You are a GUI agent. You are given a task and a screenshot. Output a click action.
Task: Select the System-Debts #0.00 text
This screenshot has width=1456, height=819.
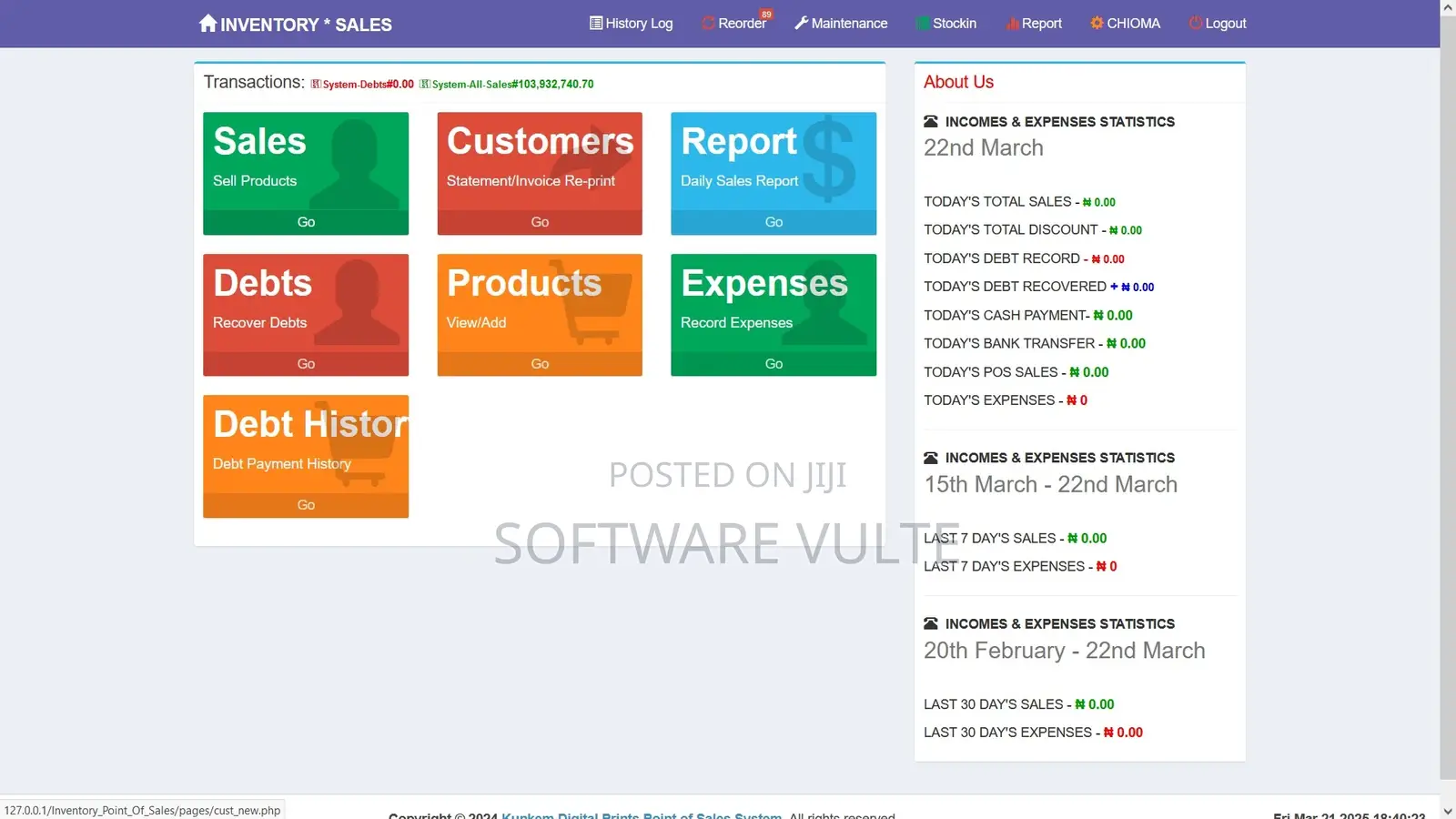click(x=369, y=84)
